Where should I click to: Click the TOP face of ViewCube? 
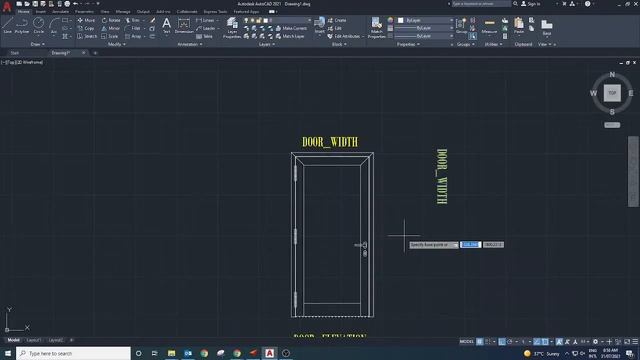click(612, 93)
